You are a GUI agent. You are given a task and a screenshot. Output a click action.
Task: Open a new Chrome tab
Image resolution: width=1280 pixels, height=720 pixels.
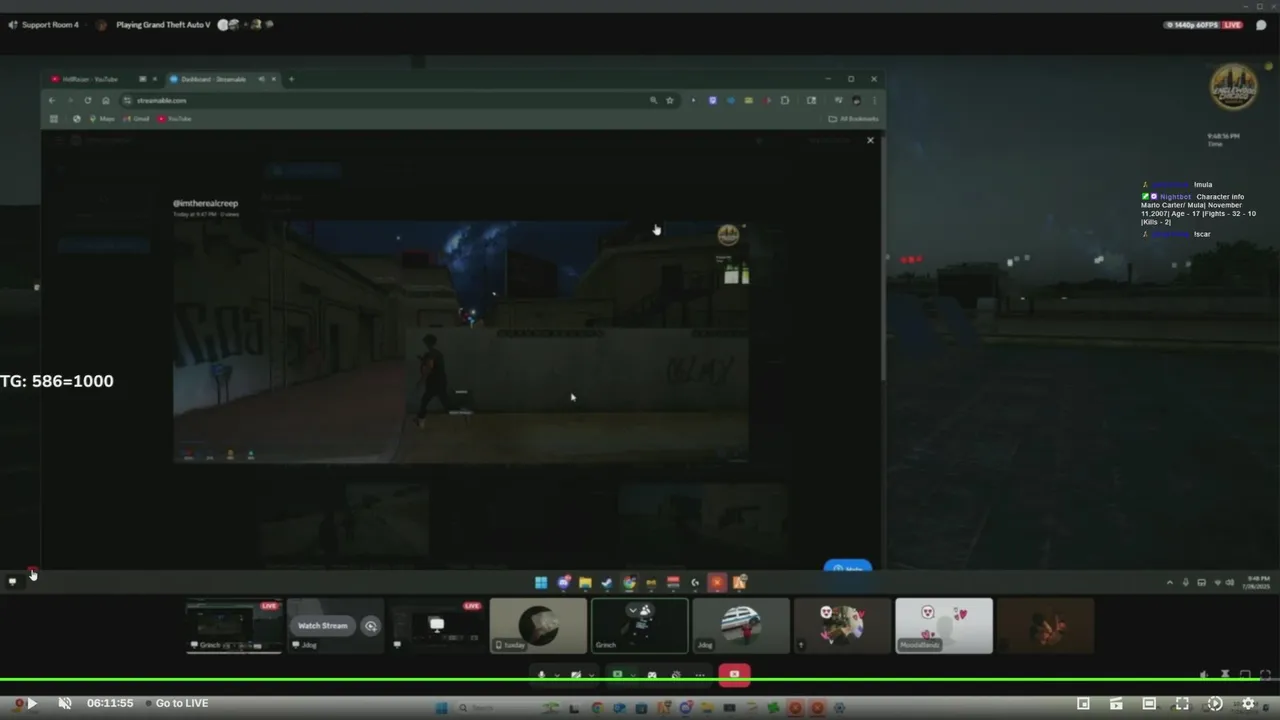(x=291, y=79)
